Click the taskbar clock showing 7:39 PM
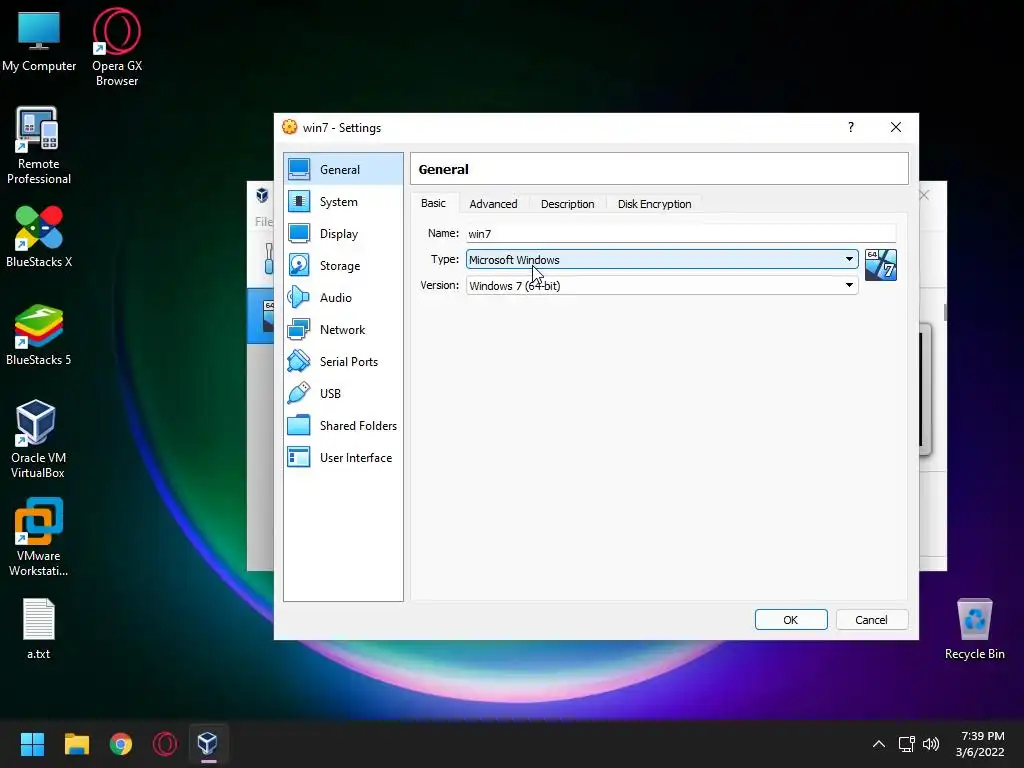Image resolution: width=1024 pixels, height=768 pixels. [980, 744]
